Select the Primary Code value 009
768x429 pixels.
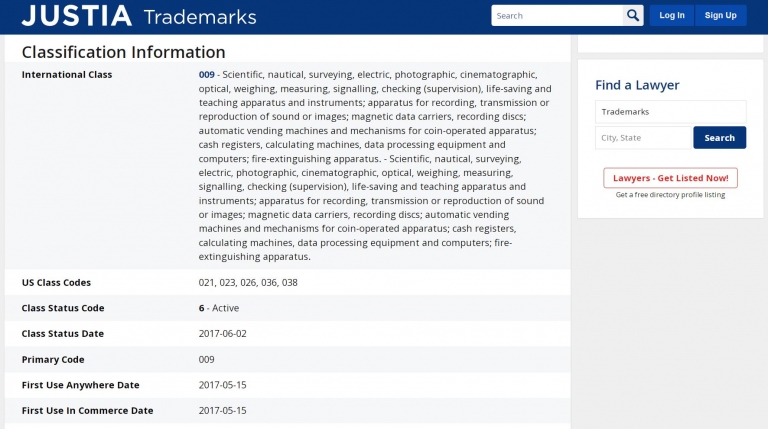pyautogui.click(x=206, y=359)
